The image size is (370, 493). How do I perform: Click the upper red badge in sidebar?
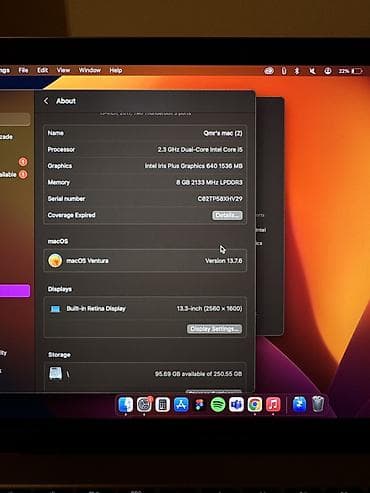(23, 162)
